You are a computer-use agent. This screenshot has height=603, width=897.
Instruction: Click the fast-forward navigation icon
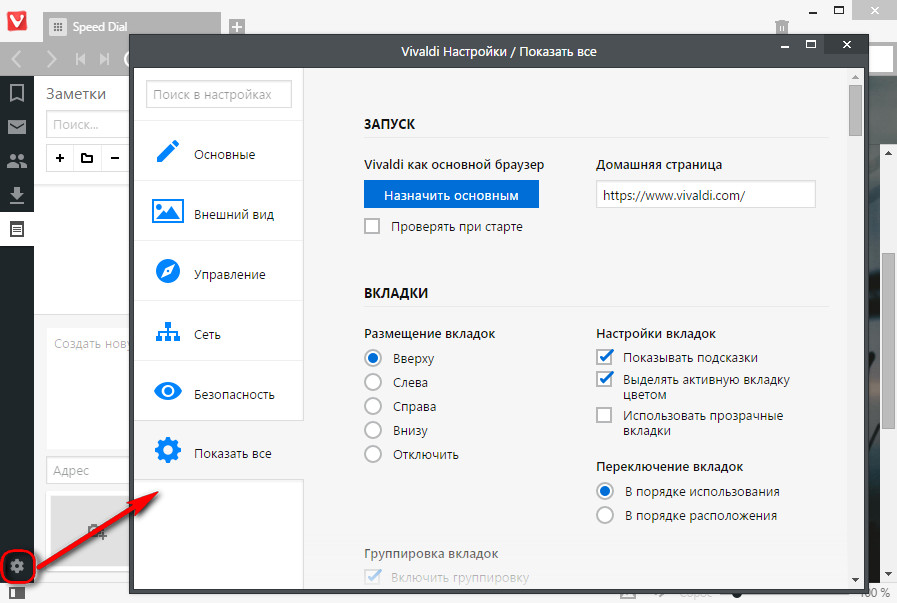tap(104, 59)
